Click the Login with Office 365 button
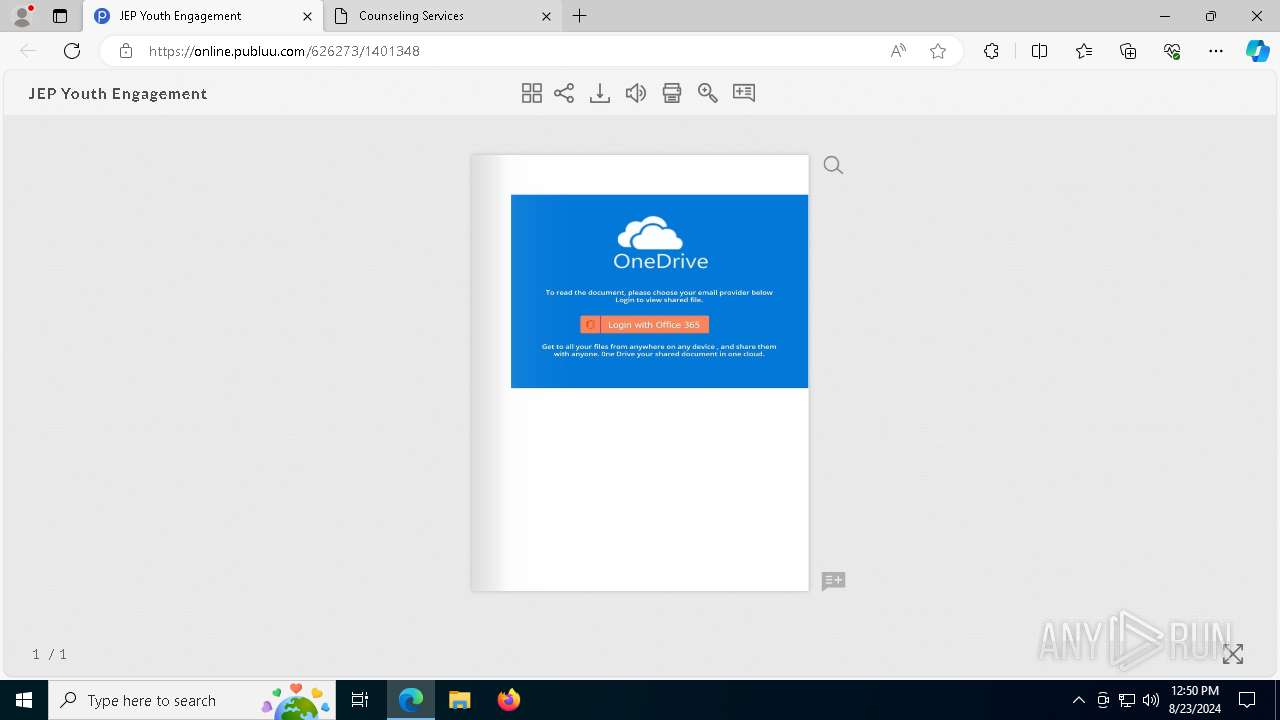This screenshot has height=720, width=1280. point(645,325)
